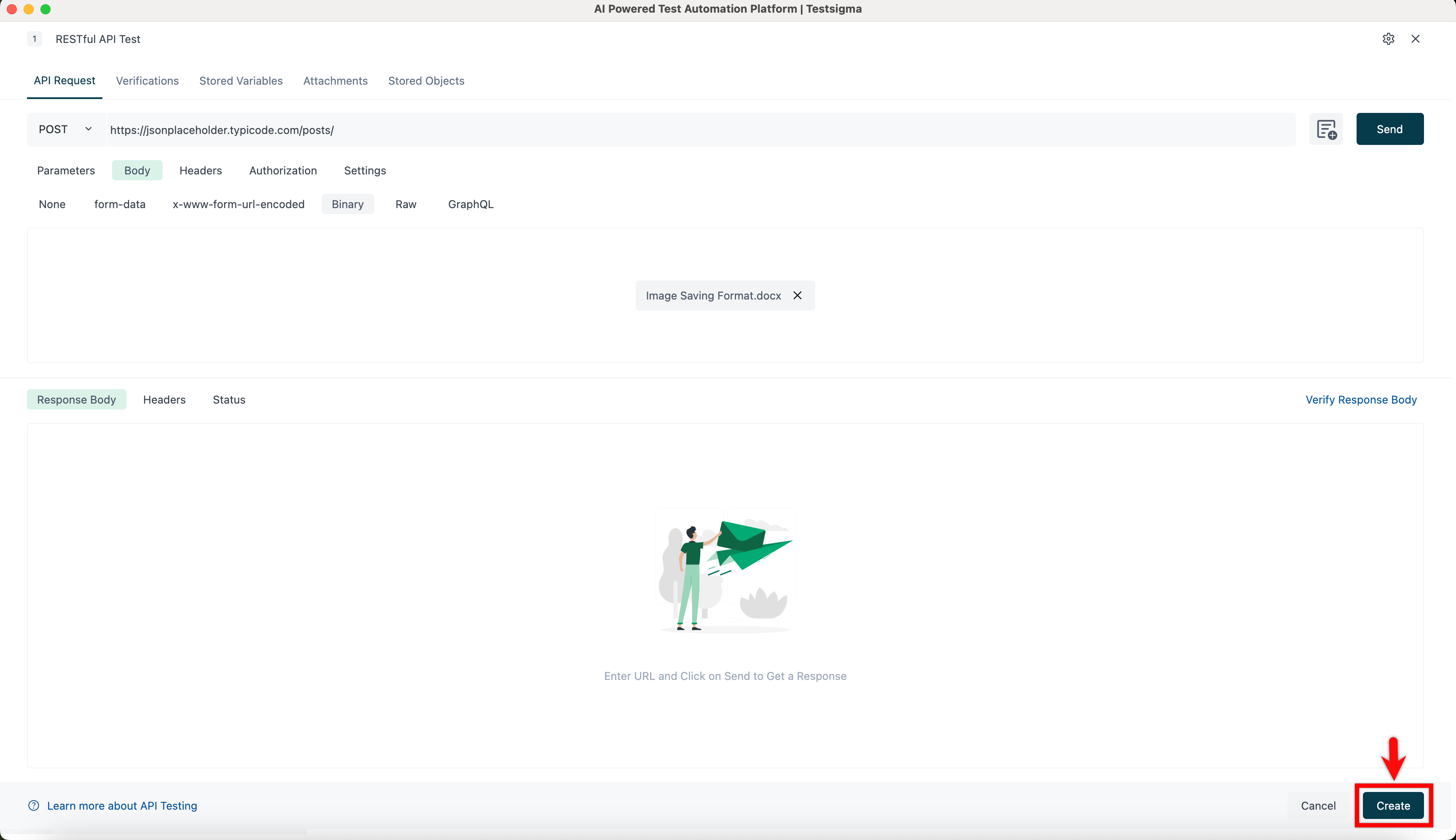
Task: Open Verify Response Body link
Action: 1361,400
